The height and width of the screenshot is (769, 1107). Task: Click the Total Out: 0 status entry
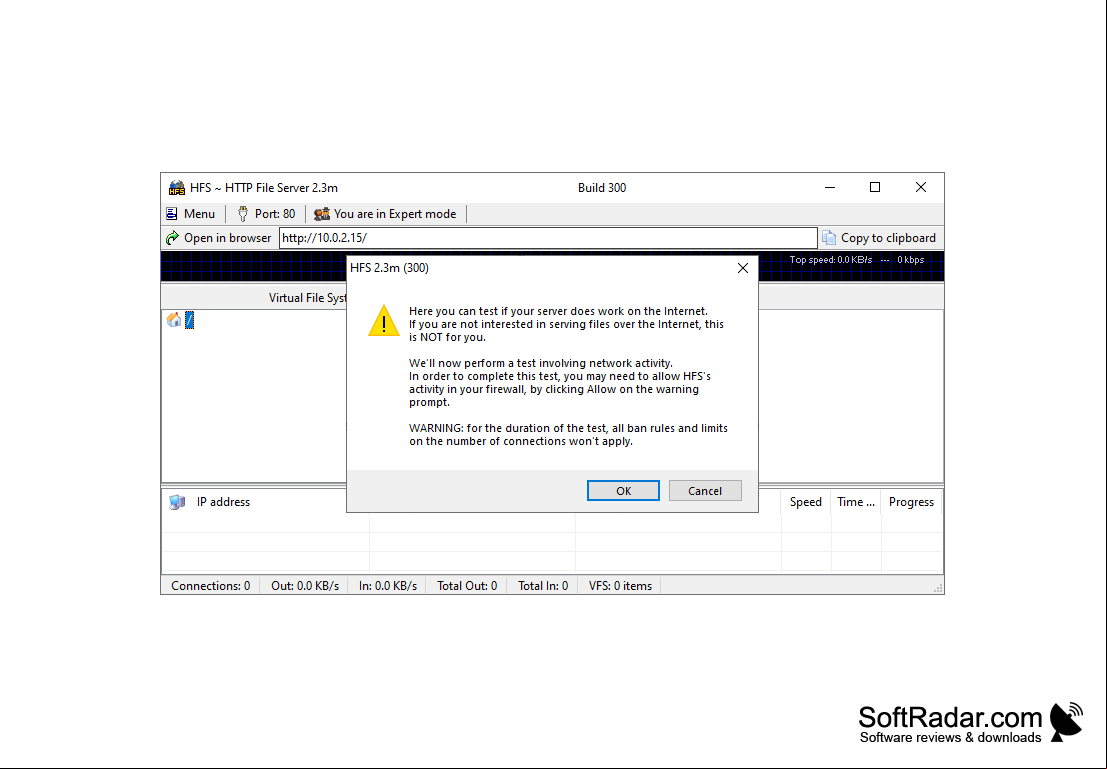pos(467,586)
